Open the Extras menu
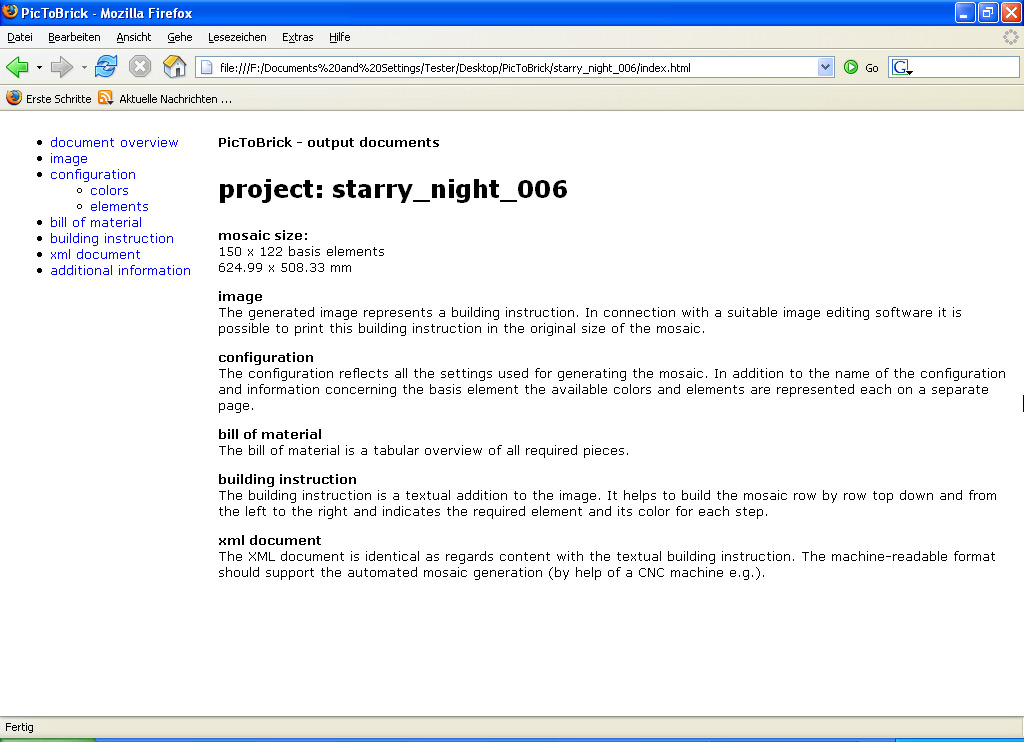 pyautogui.click(x=298, y=37)
